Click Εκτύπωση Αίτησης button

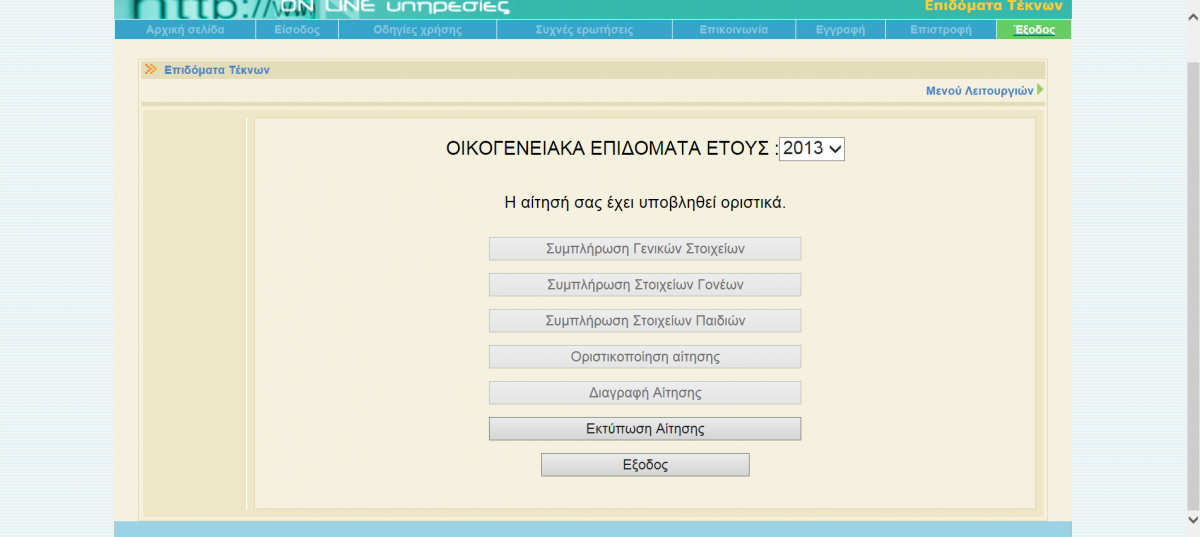pyautogui.click(x=645, y=429)
